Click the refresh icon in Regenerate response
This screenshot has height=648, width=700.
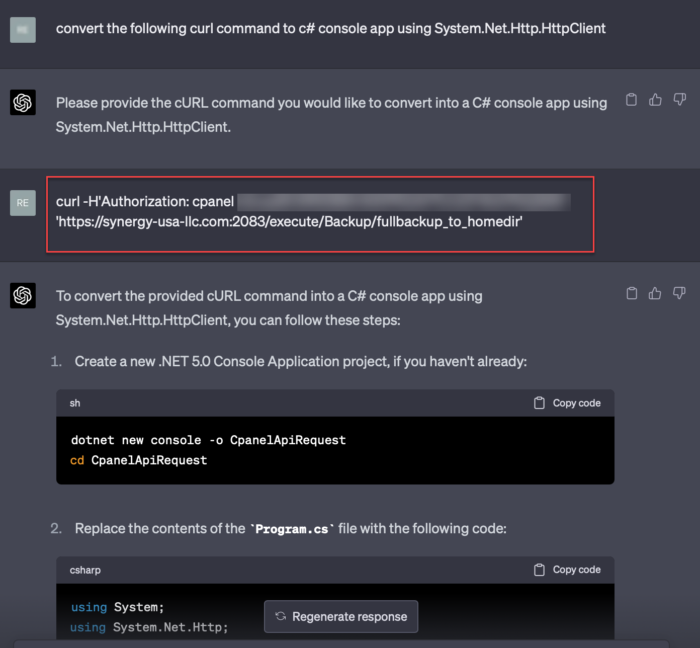[281, 617]
